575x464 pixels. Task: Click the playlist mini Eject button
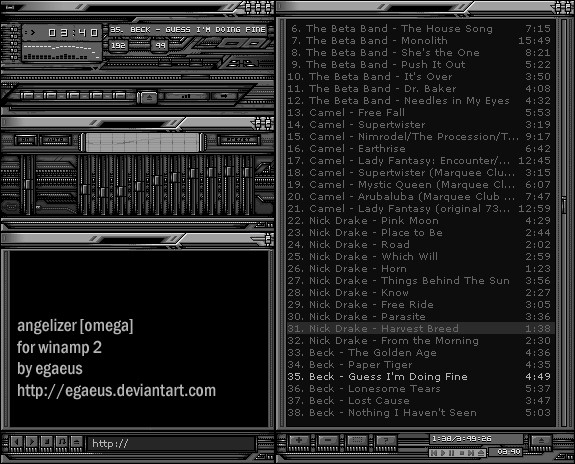tap(481, 453)
